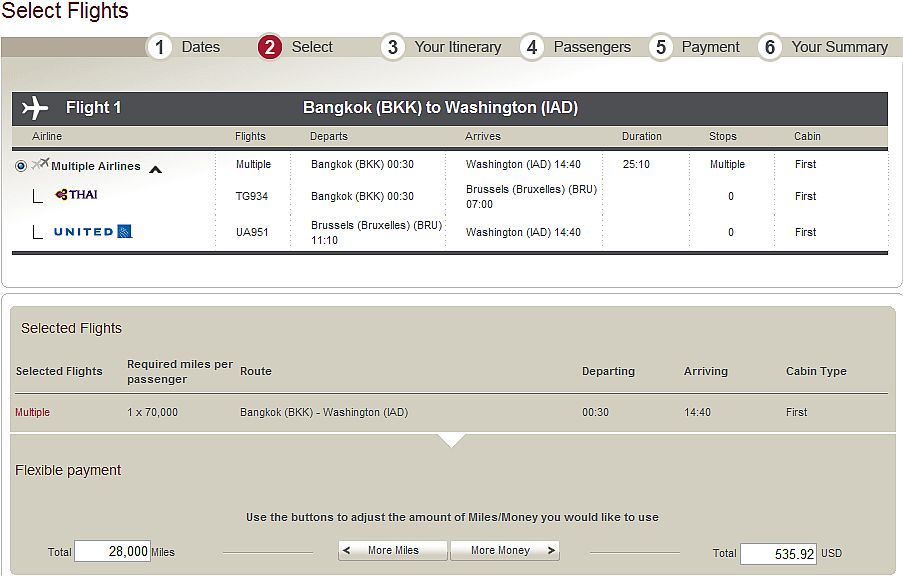Click the step 5 circle icon
The image size is (903, 576).
pyautogui.click(x=660, y=47)
